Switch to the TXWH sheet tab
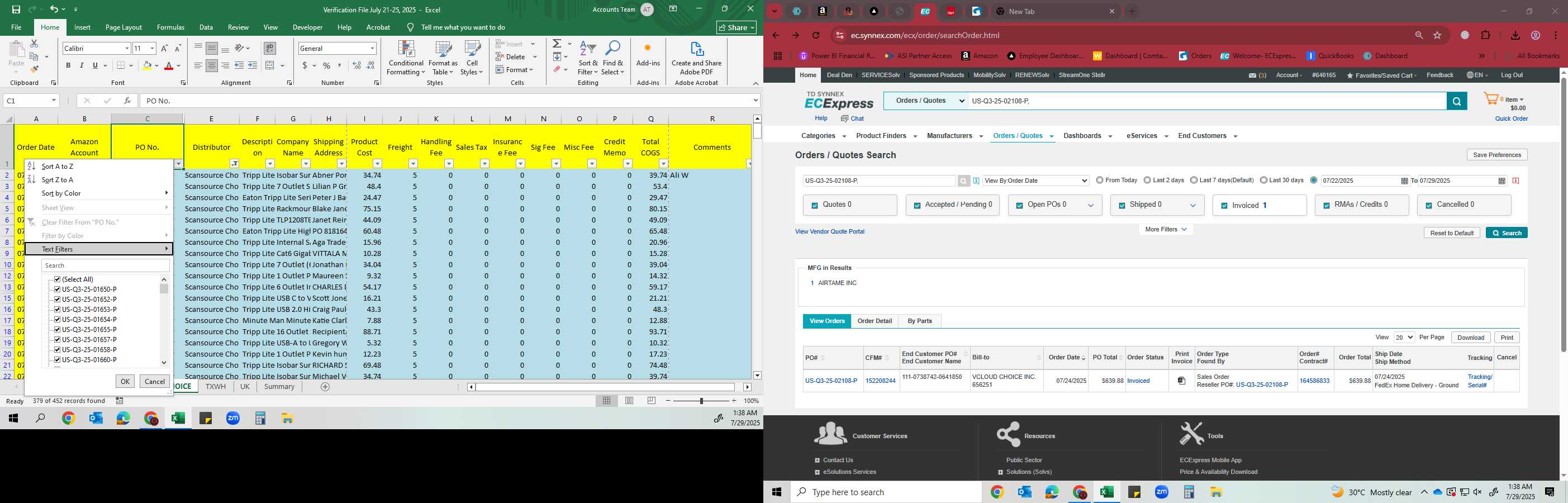Screen dimensions: 1568x503 216,387
